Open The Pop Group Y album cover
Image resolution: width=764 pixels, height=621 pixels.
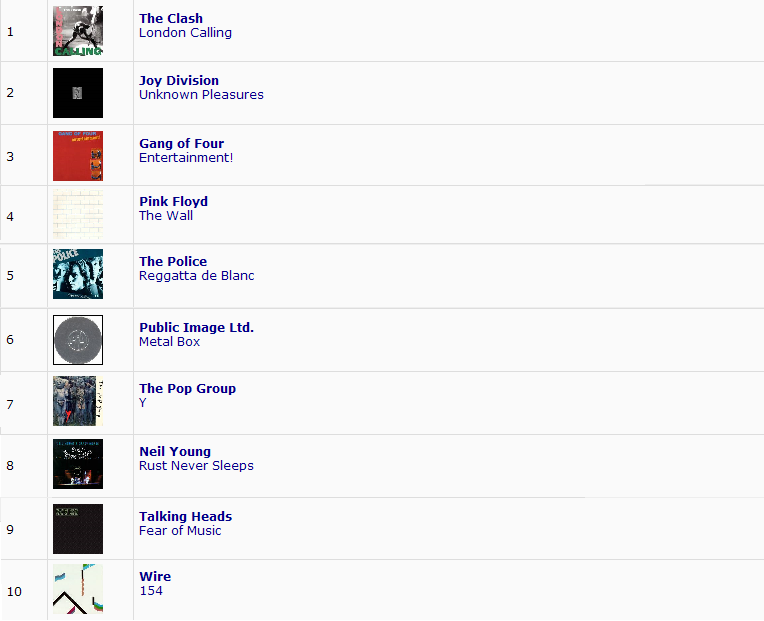point(78,401)
